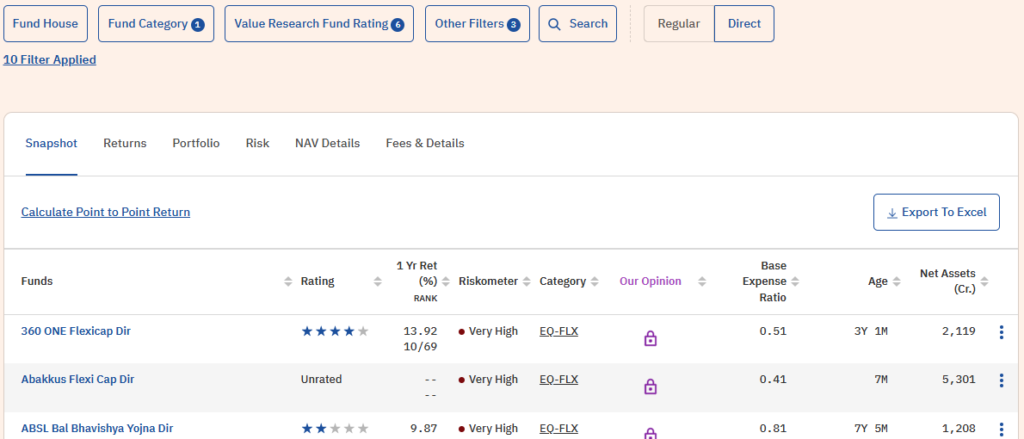Open Value Research Fund Rating filter

pyautogui.click(x=319, y=24)
